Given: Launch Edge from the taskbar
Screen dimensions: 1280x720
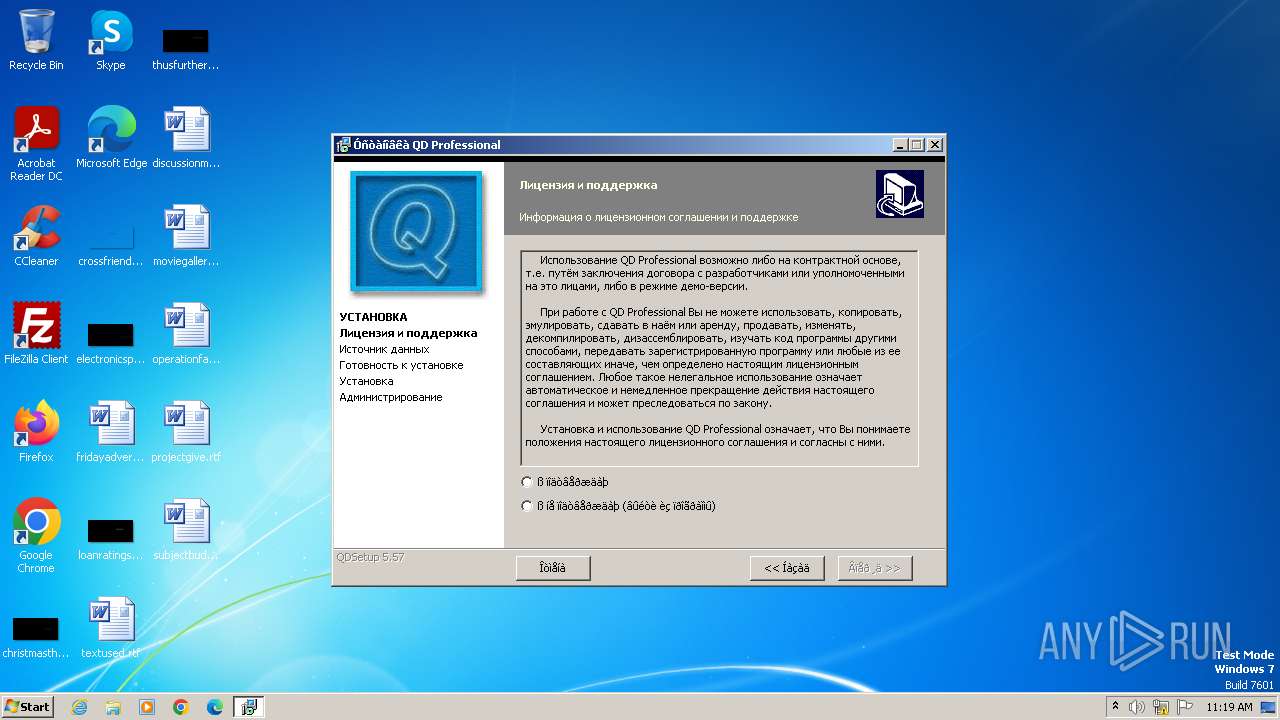Looking at the screenshot, I should pos(215,707).
